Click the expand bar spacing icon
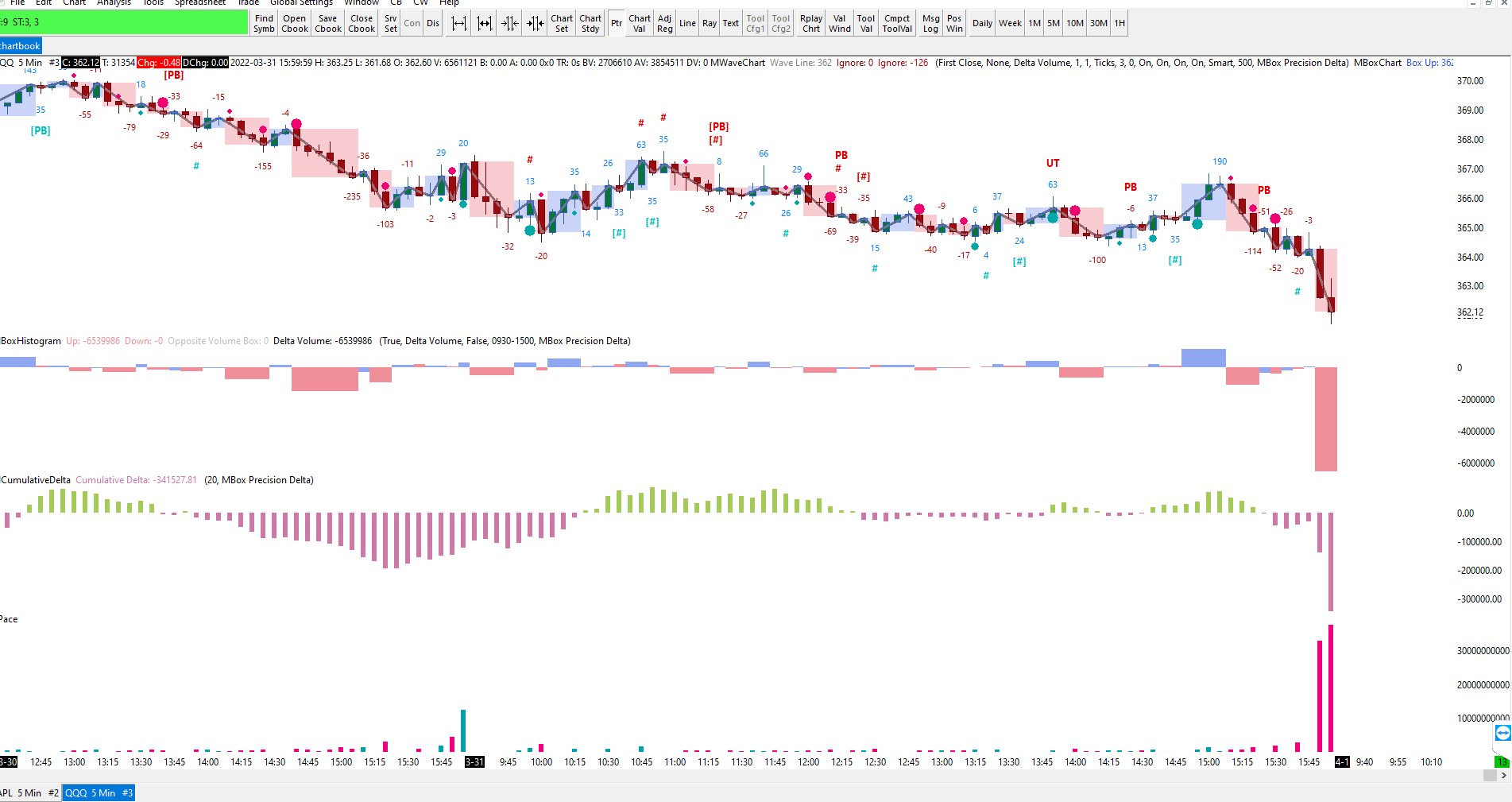Image resolution: width=1512 pixels, height=802 pixels. pyautogui.click(x=459, y=23)
